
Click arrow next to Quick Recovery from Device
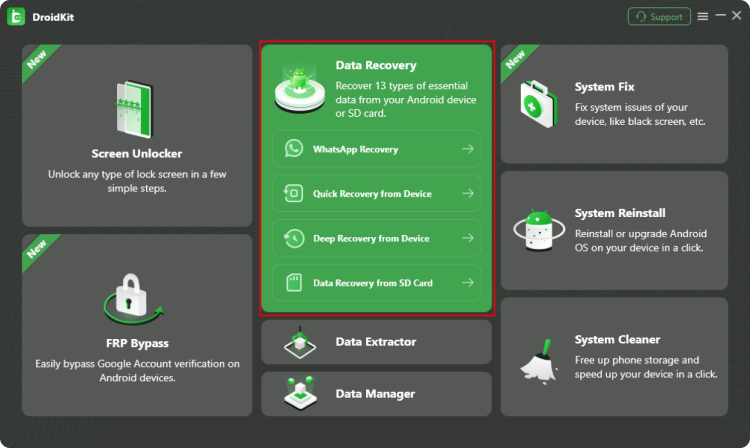(x=467, y=194)
